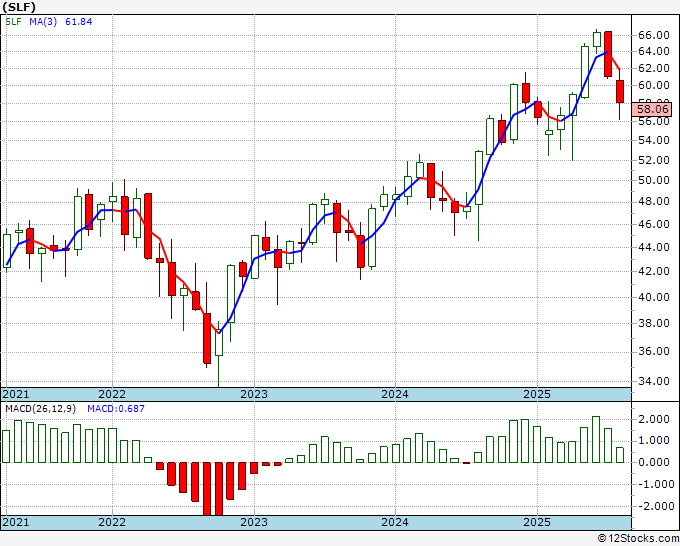
Task: Click the MA(3) indicator label
Action: pyautogui.click(x=43, y=22)
